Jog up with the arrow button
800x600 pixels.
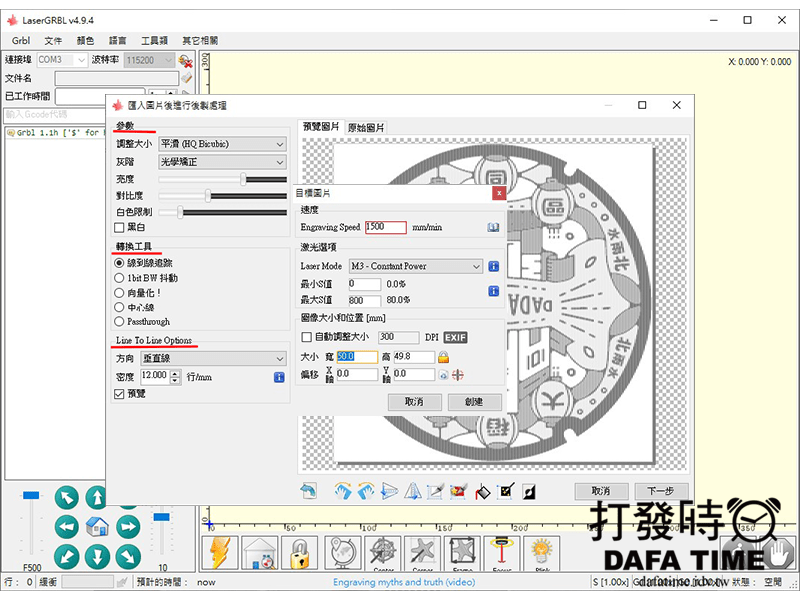click(97, 497)
